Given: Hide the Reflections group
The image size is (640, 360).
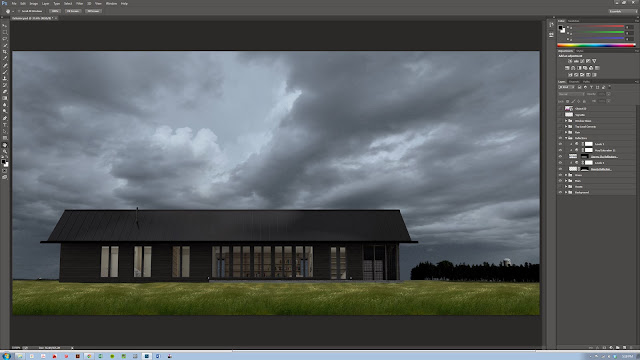Looking at the screenshot, I should (560, 138).
